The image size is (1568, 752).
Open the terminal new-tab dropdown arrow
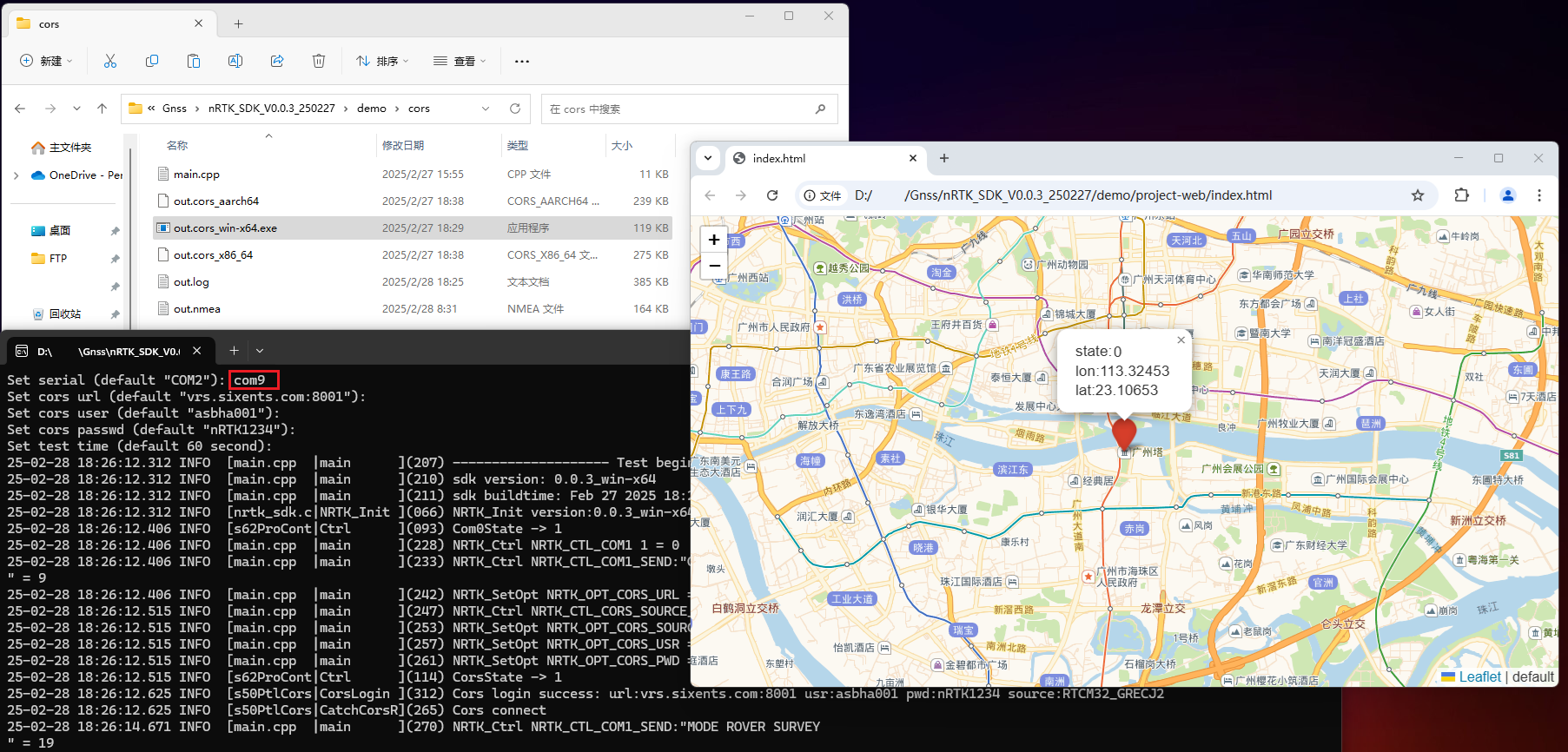tap(260, 351)
